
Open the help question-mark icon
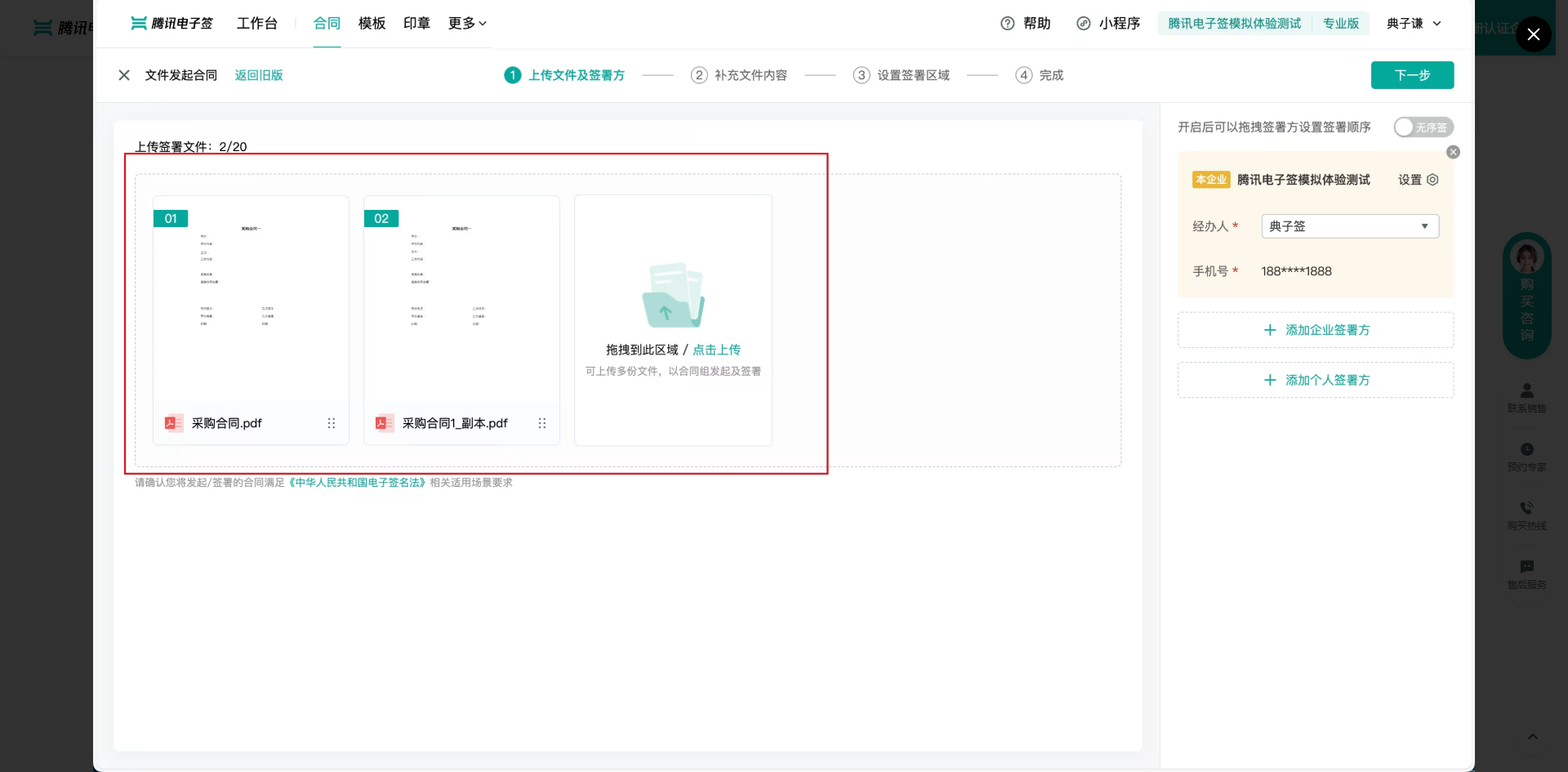click(x=1008, y=24)
